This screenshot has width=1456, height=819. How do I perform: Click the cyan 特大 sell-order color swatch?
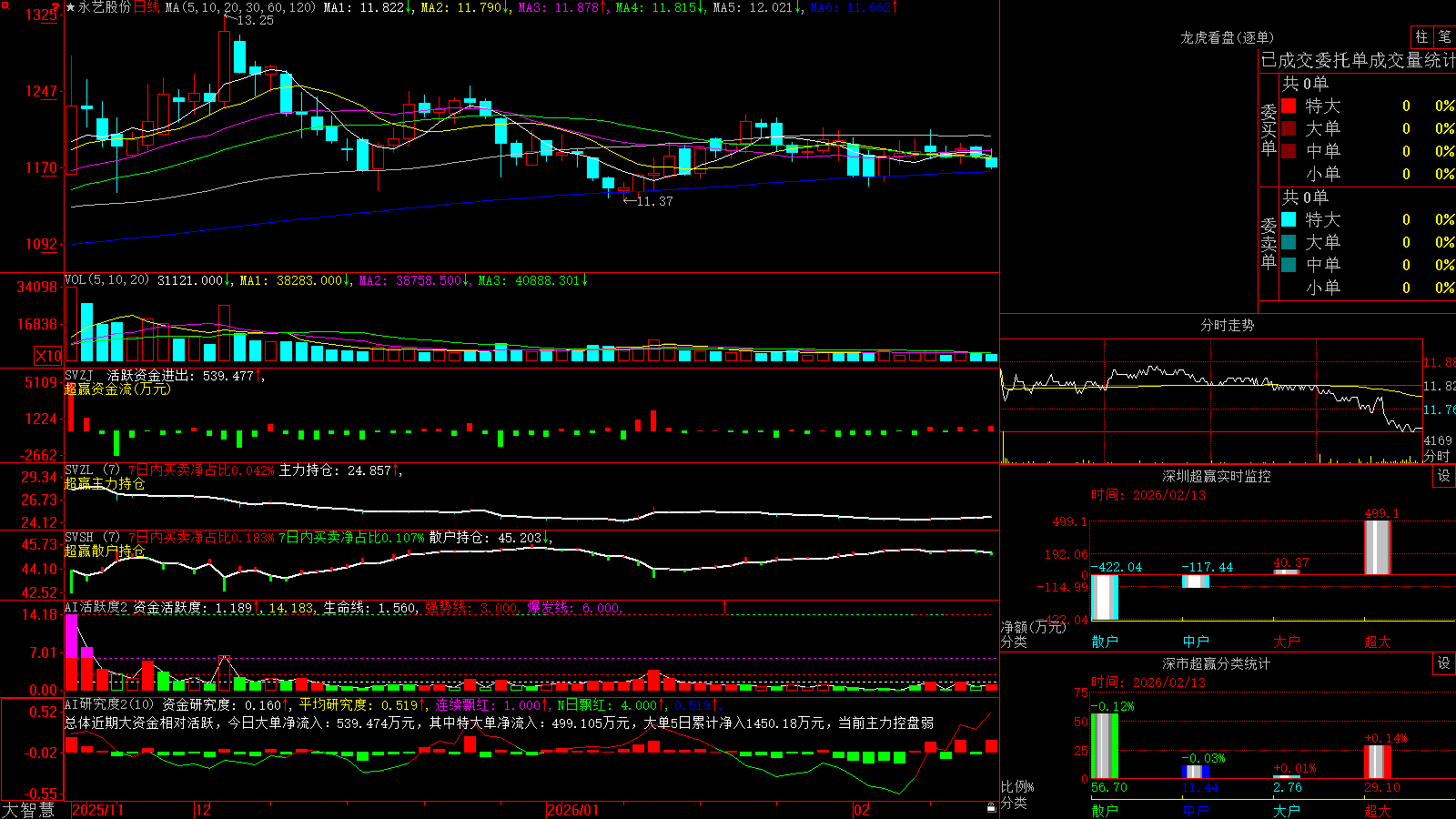1289,219
